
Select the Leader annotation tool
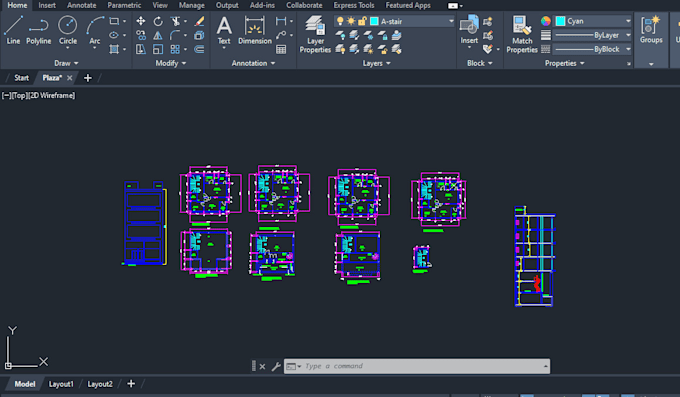281,35
